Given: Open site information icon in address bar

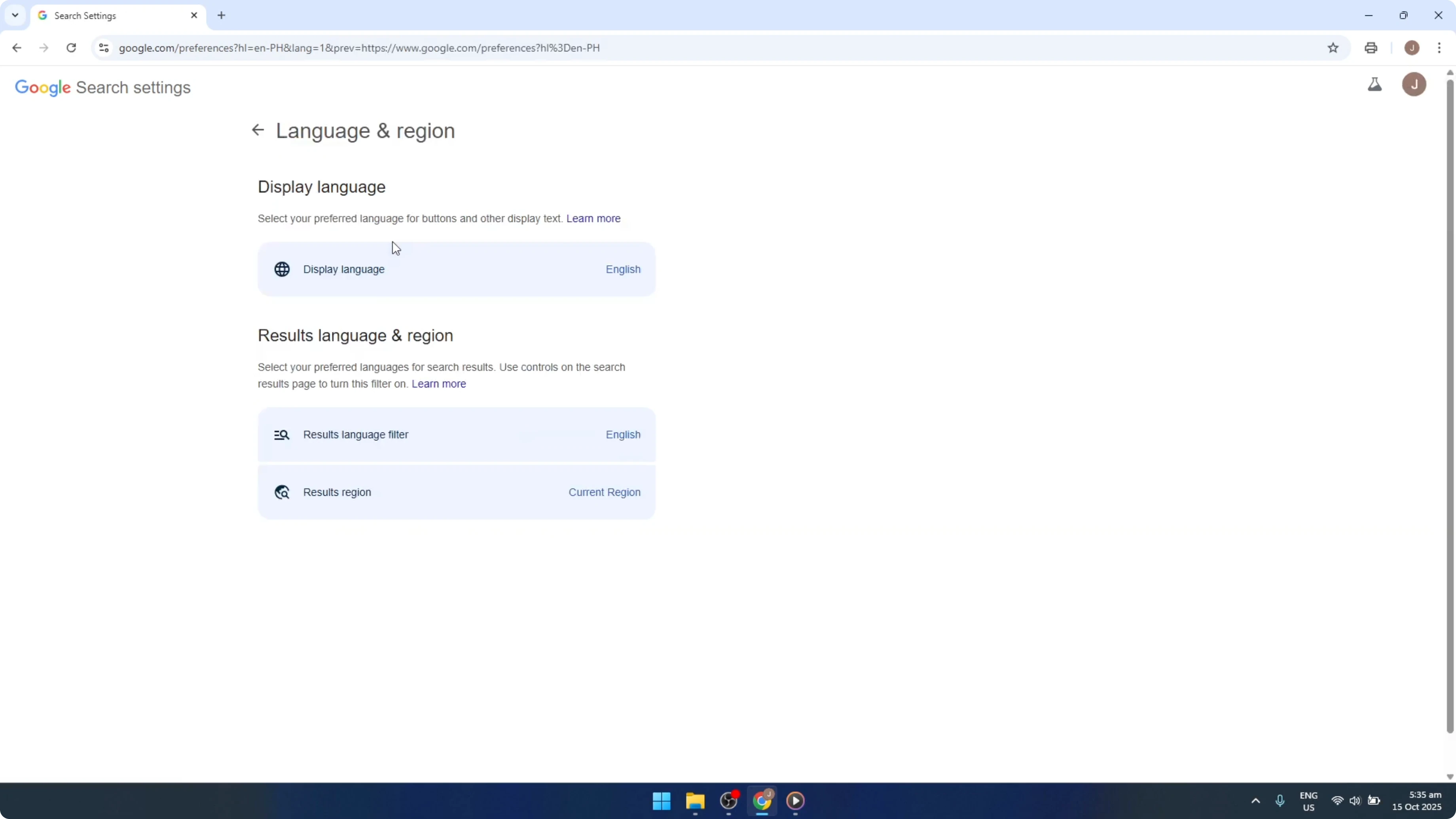Looking at the screenshot, I should coord(103,48).
